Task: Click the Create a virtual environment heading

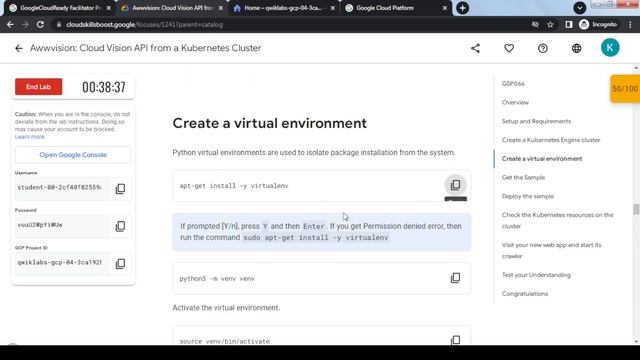Action: 269,123
